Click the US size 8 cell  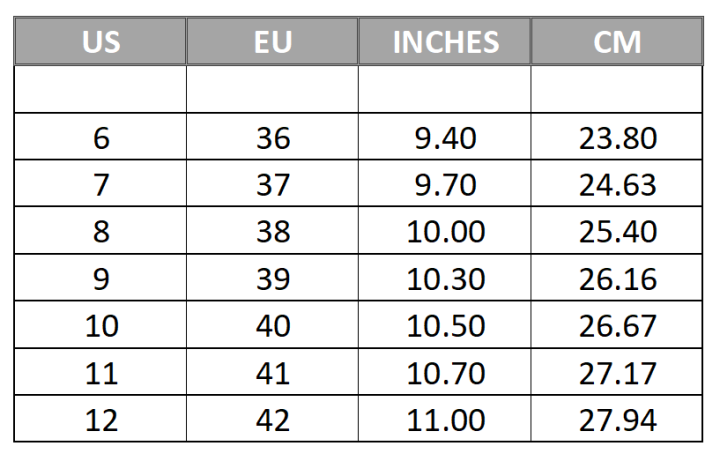click(x=101, y=231)
